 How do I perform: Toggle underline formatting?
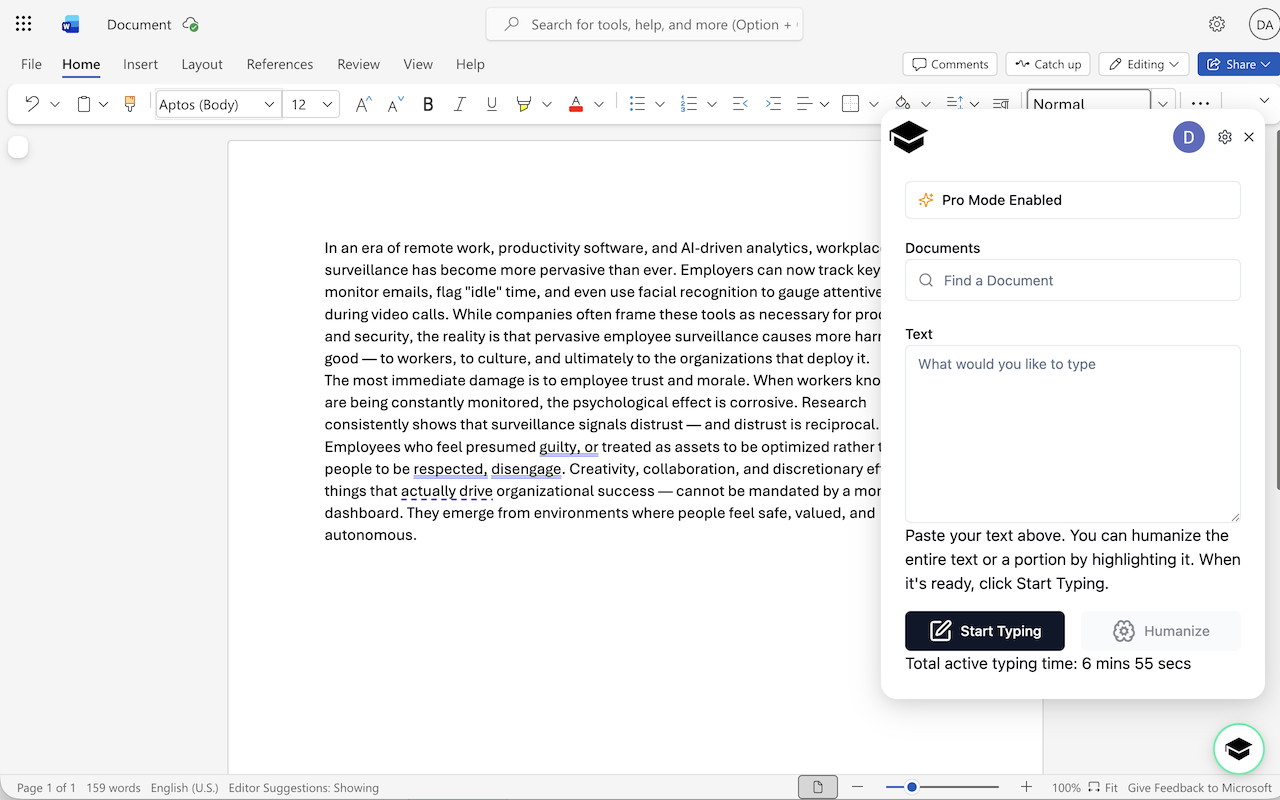(x=491, y=104)
